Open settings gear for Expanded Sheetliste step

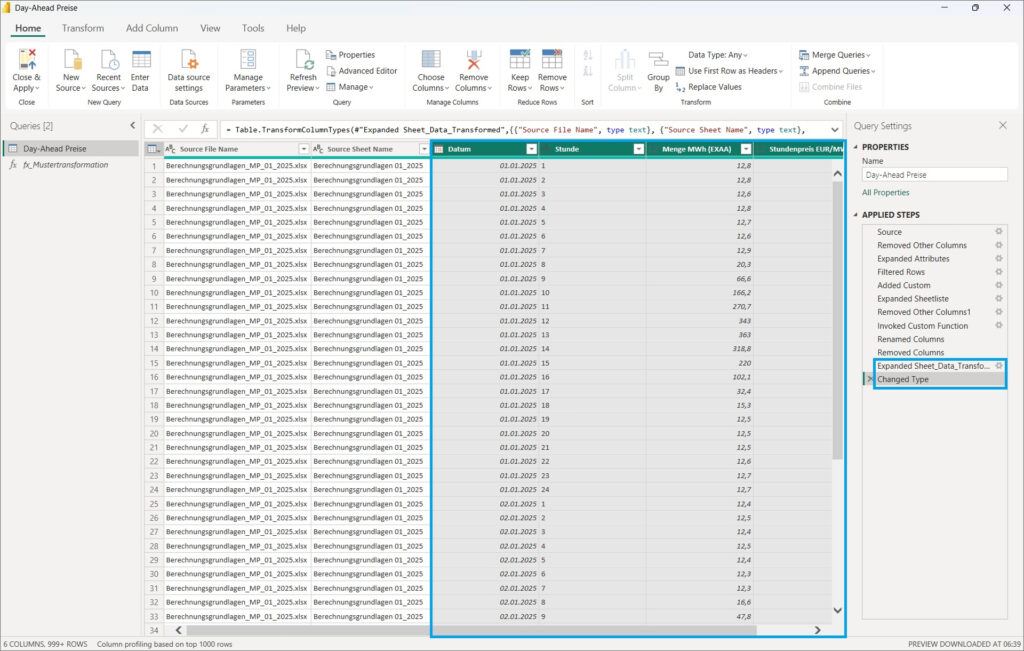[999, 298]
